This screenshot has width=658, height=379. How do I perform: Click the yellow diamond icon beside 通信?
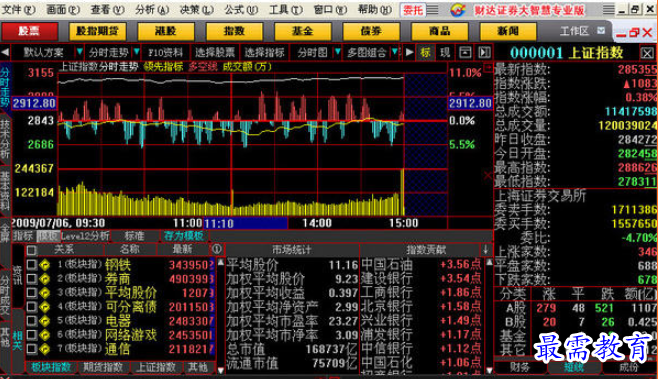(x=44, y=348)
